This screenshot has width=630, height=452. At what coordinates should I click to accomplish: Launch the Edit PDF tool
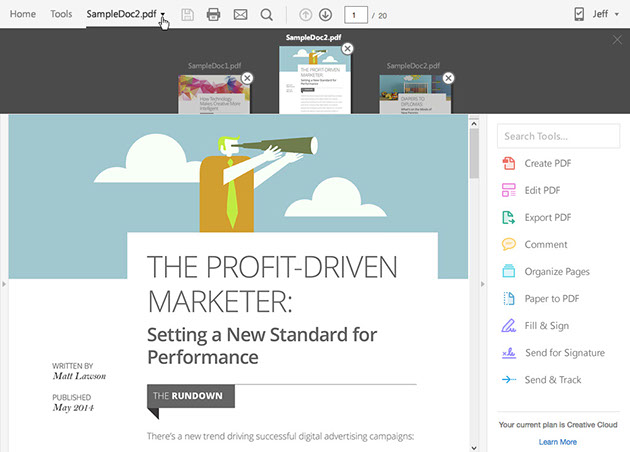point(542,190)
